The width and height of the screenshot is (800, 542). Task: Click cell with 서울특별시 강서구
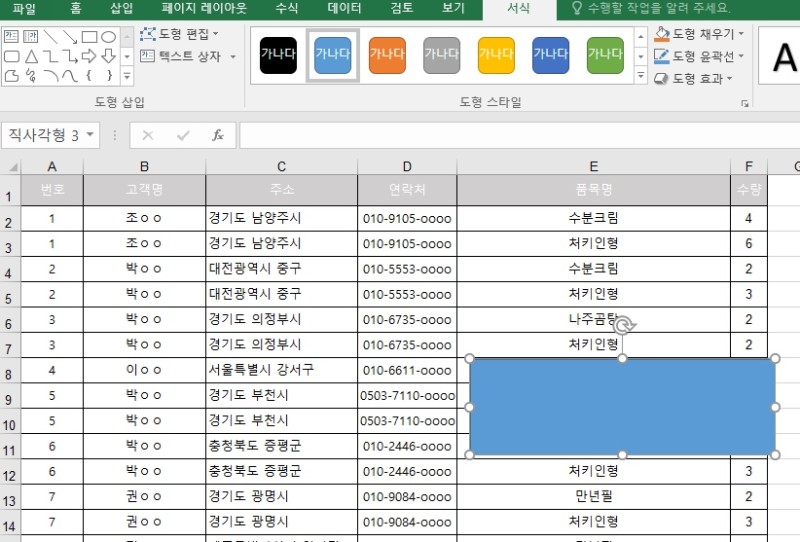[x=282, y=370]
